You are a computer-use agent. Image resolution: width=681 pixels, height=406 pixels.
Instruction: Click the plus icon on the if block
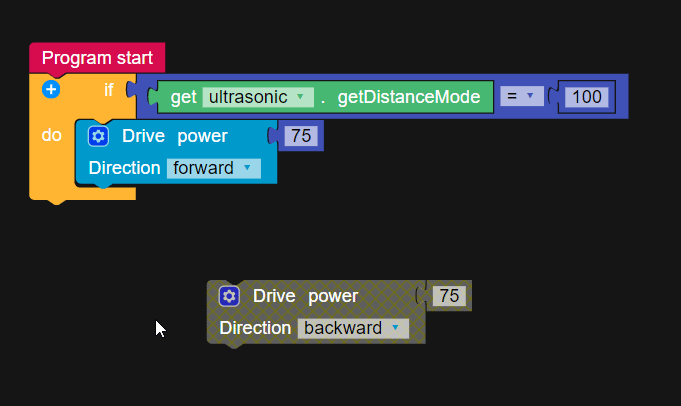[52, 90]
